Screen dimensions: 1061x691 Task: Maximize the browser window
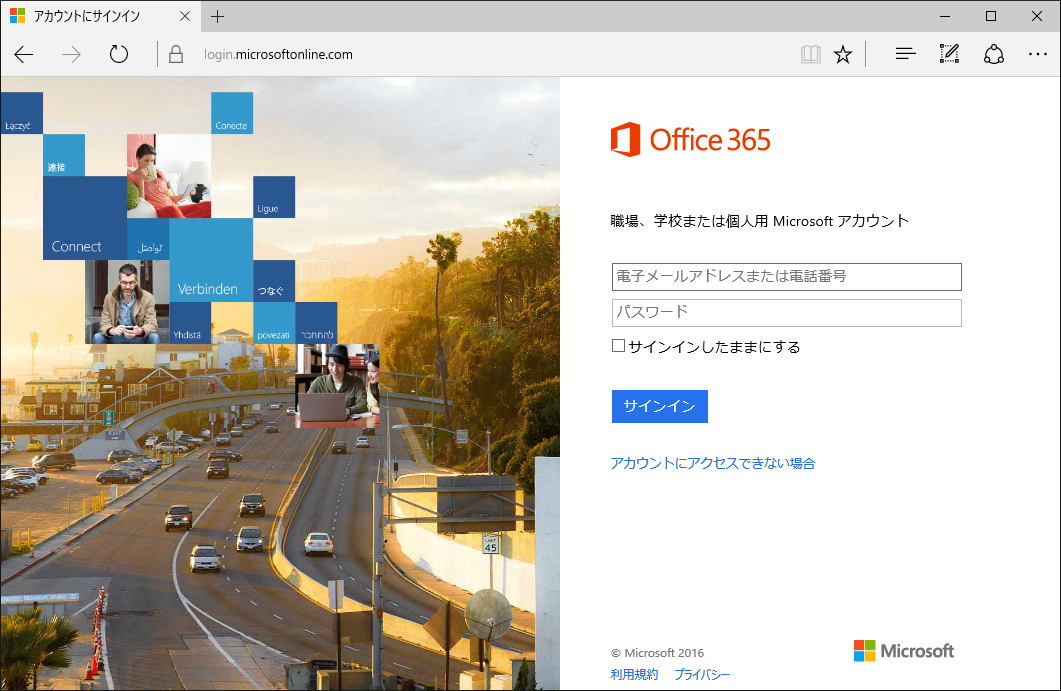pos(991,16)
